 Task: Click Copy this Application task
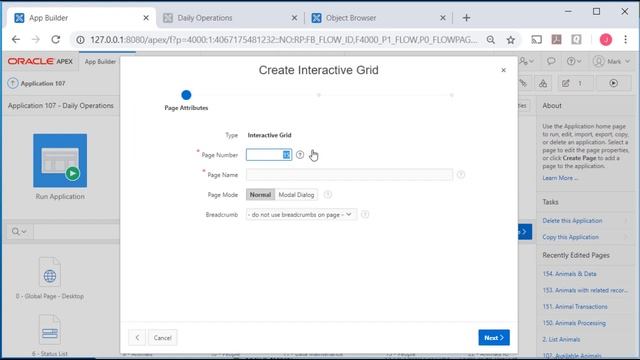tap(571, 237)
